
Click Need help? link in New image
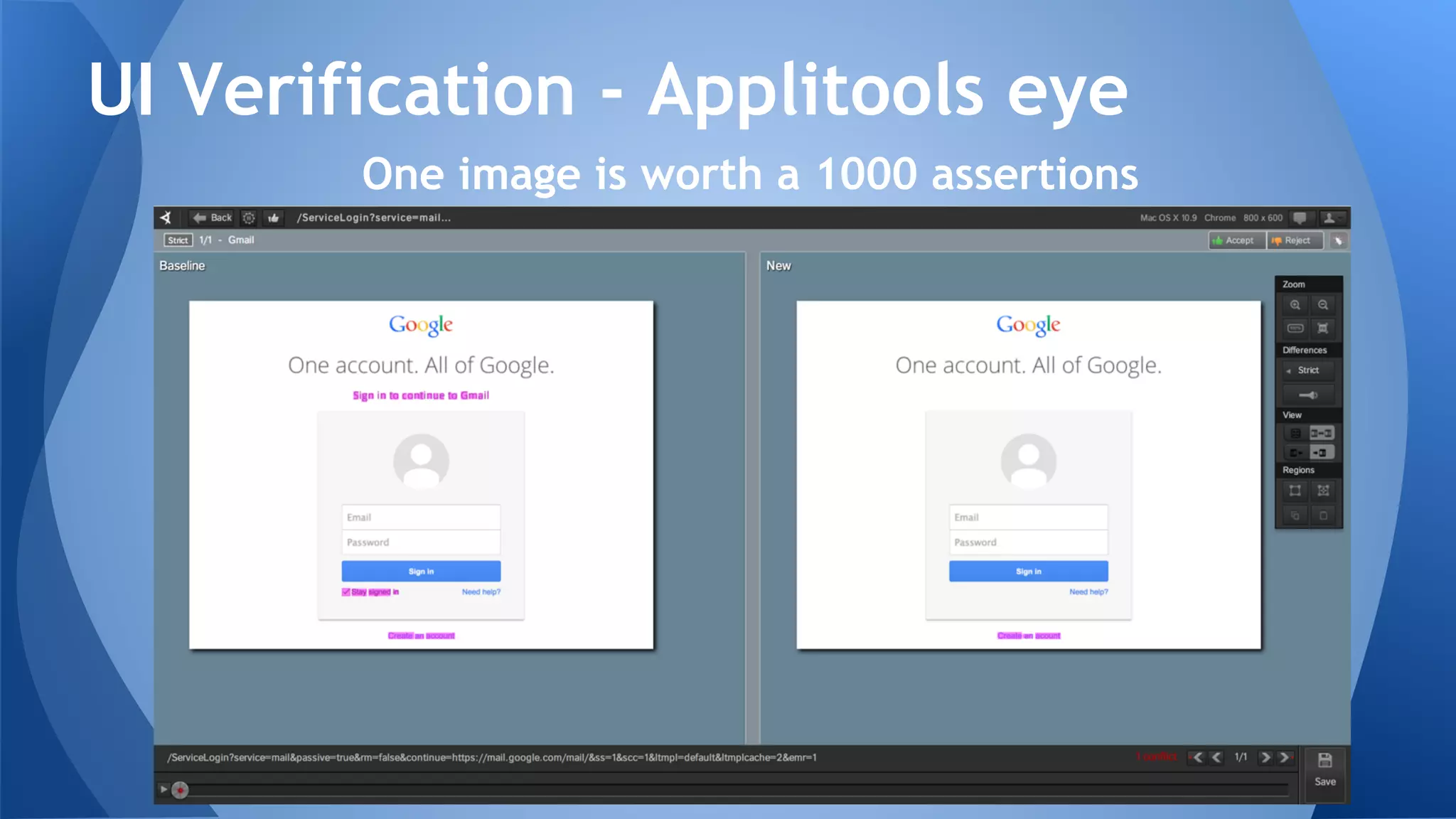click(1088, 591)
